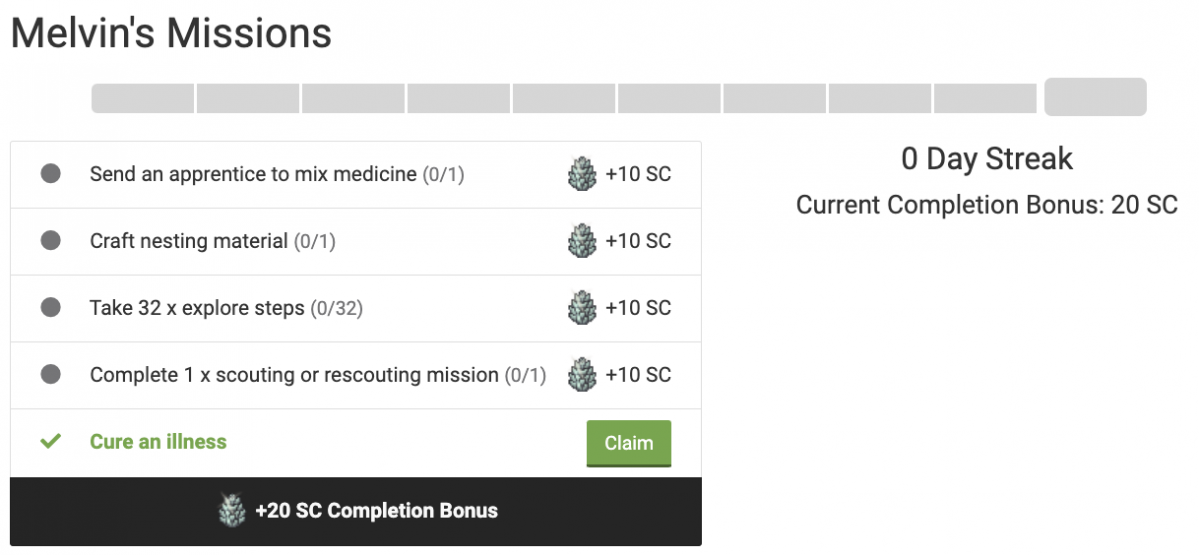1199x555 pixels.
Task: Click gray status dot for Craft nesting material
Action: coord(50,241)
